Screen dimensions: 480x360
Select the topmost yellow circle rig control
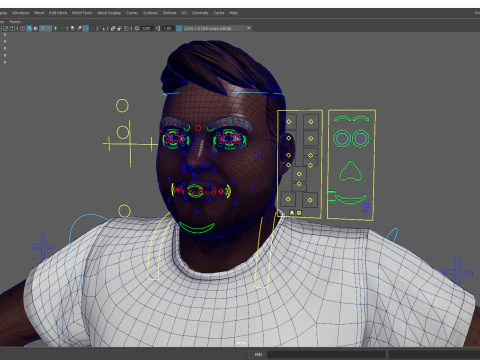[x=122, y=106]
